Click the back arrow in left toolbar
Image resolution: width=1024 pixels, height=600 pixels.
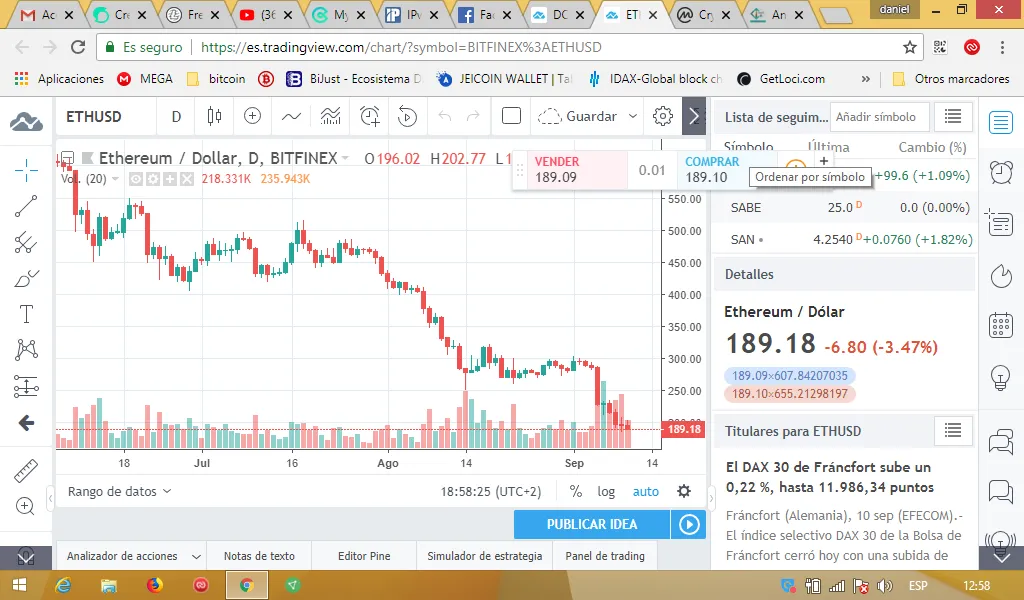[26, 423]
